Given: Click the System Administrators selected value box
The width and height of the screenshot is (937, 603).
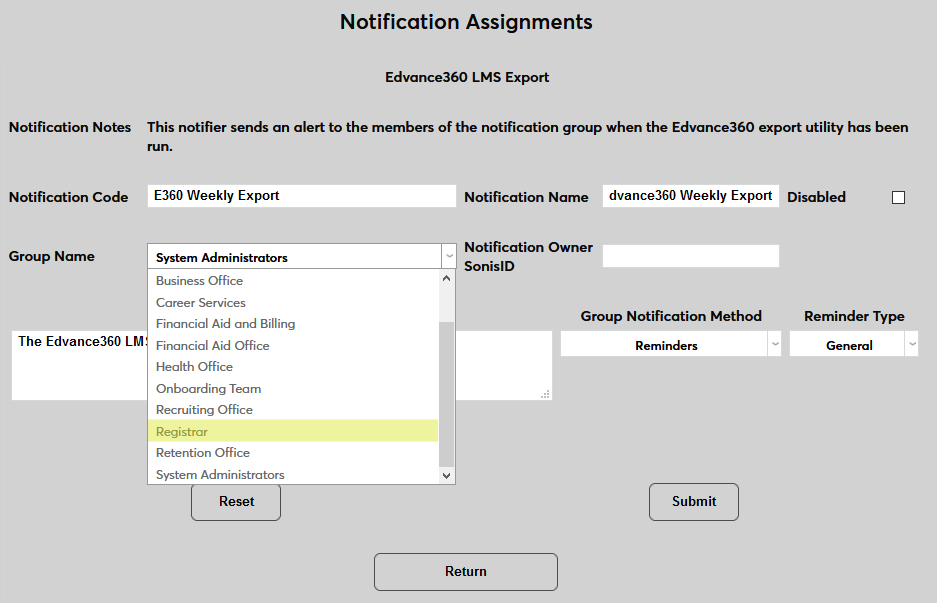Looking at the screenshot, I should click(x=295, y=256).
